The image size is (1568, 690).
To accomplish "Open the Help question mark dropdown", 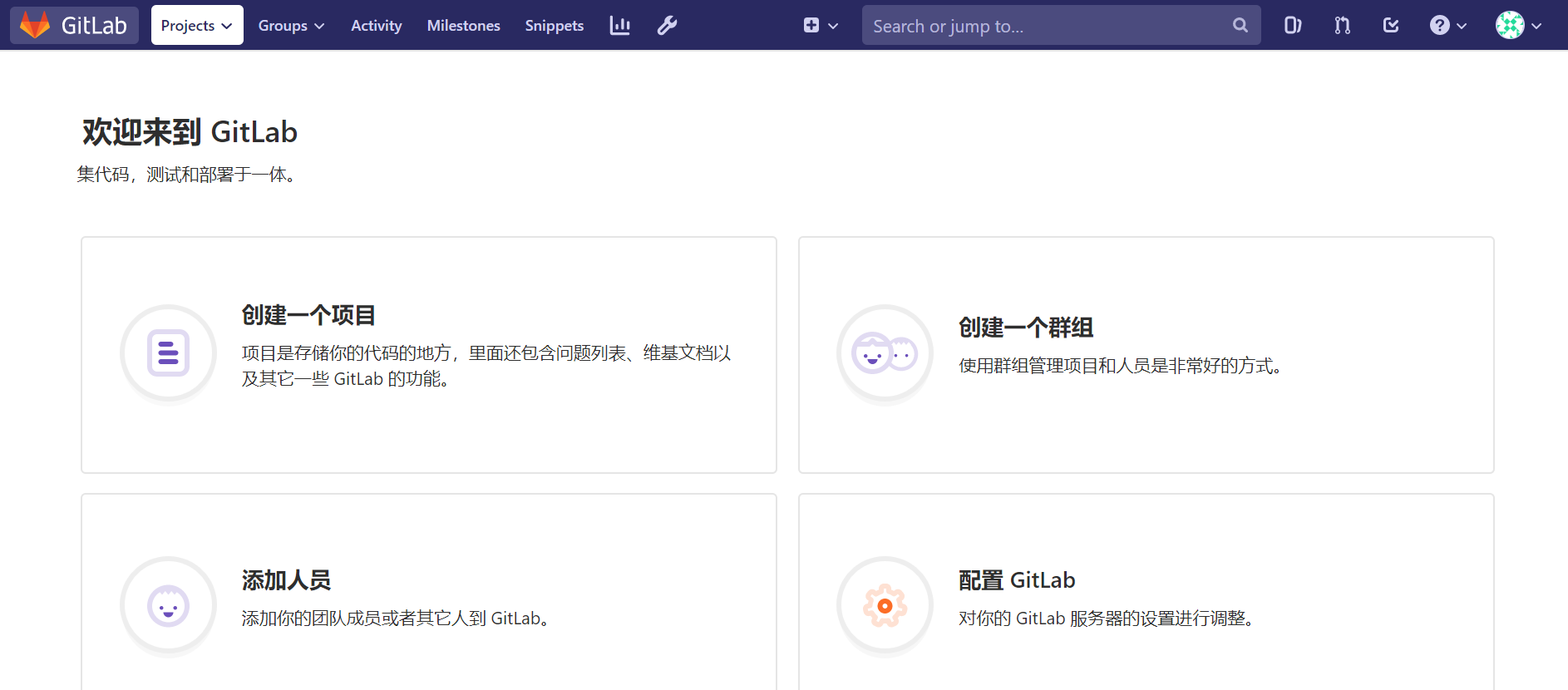I will pyautogui.click(x=1447, y=26).
